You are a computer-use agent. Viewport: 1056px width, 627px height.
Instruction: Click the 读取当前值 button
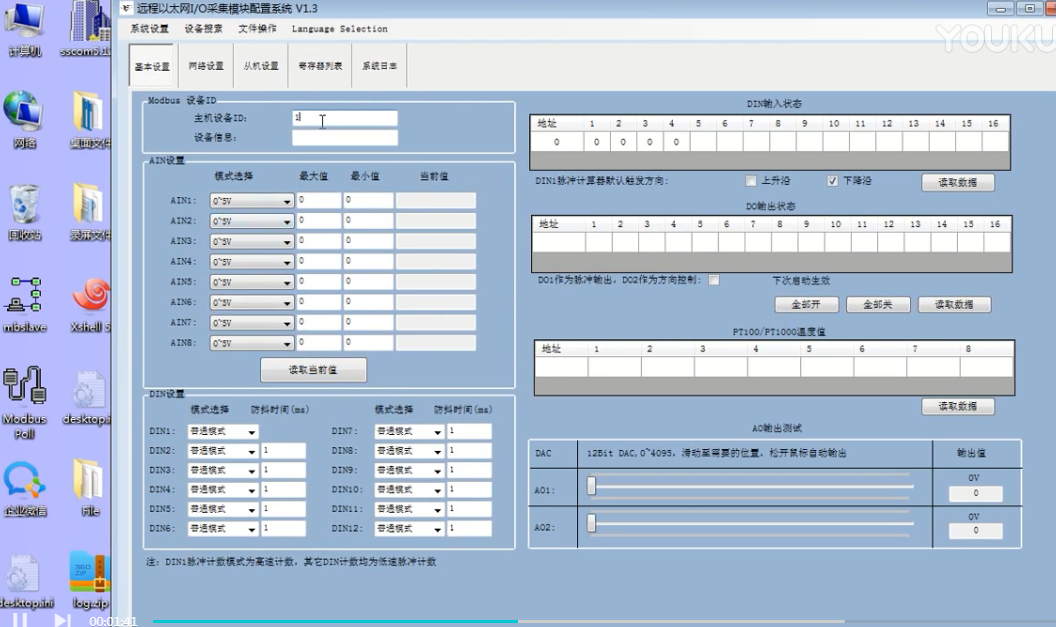[313, 370]
